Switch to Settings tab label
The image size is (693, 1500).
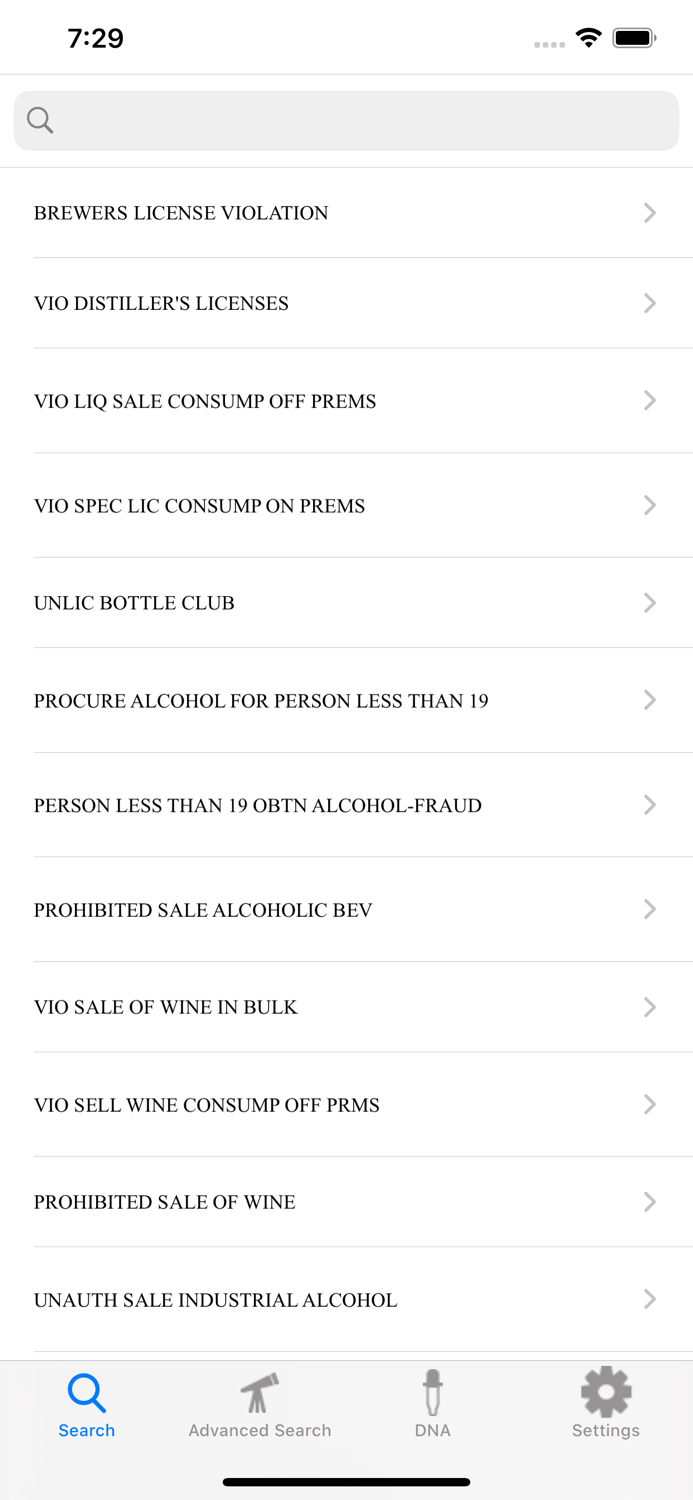tap(606, 1431)
